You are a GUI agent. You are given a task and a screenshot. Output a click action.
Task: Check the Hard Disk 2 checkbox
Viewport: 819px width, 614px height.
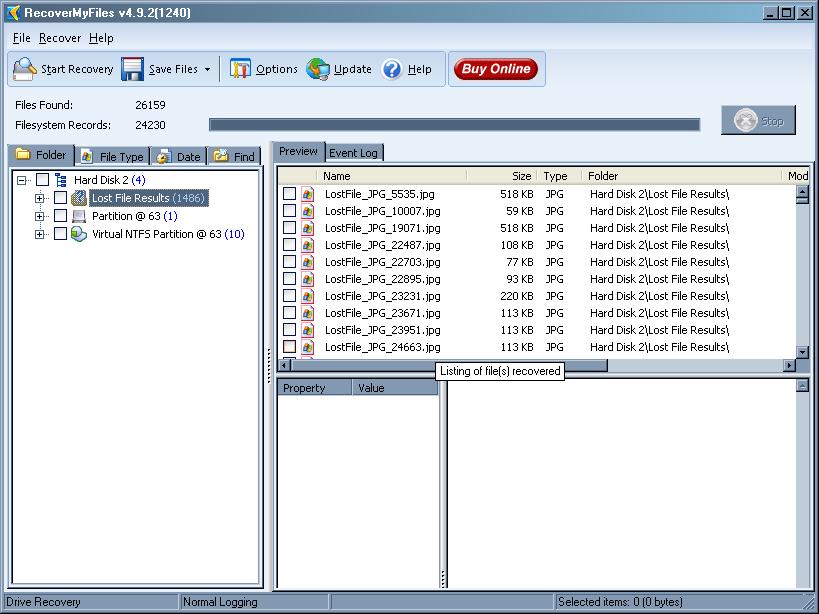42,180
